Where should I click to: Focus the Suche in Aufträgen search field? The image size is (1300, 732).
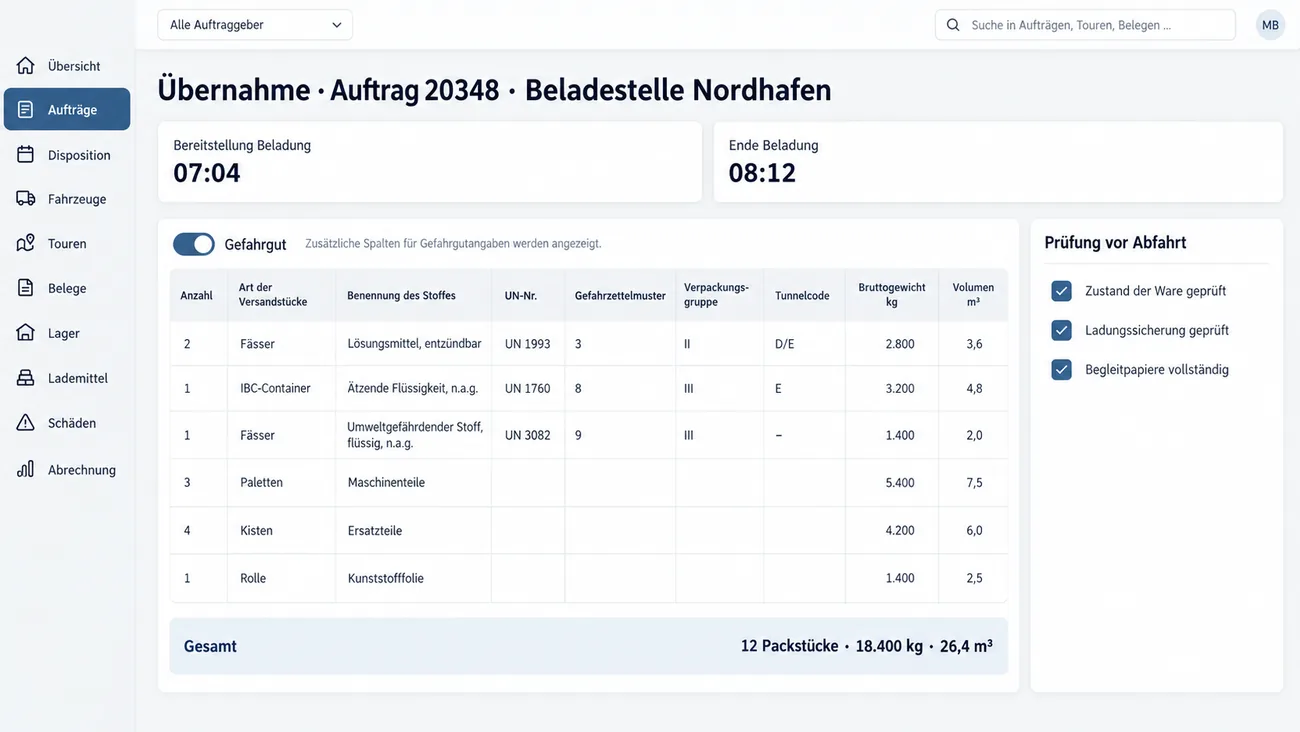1085,25
